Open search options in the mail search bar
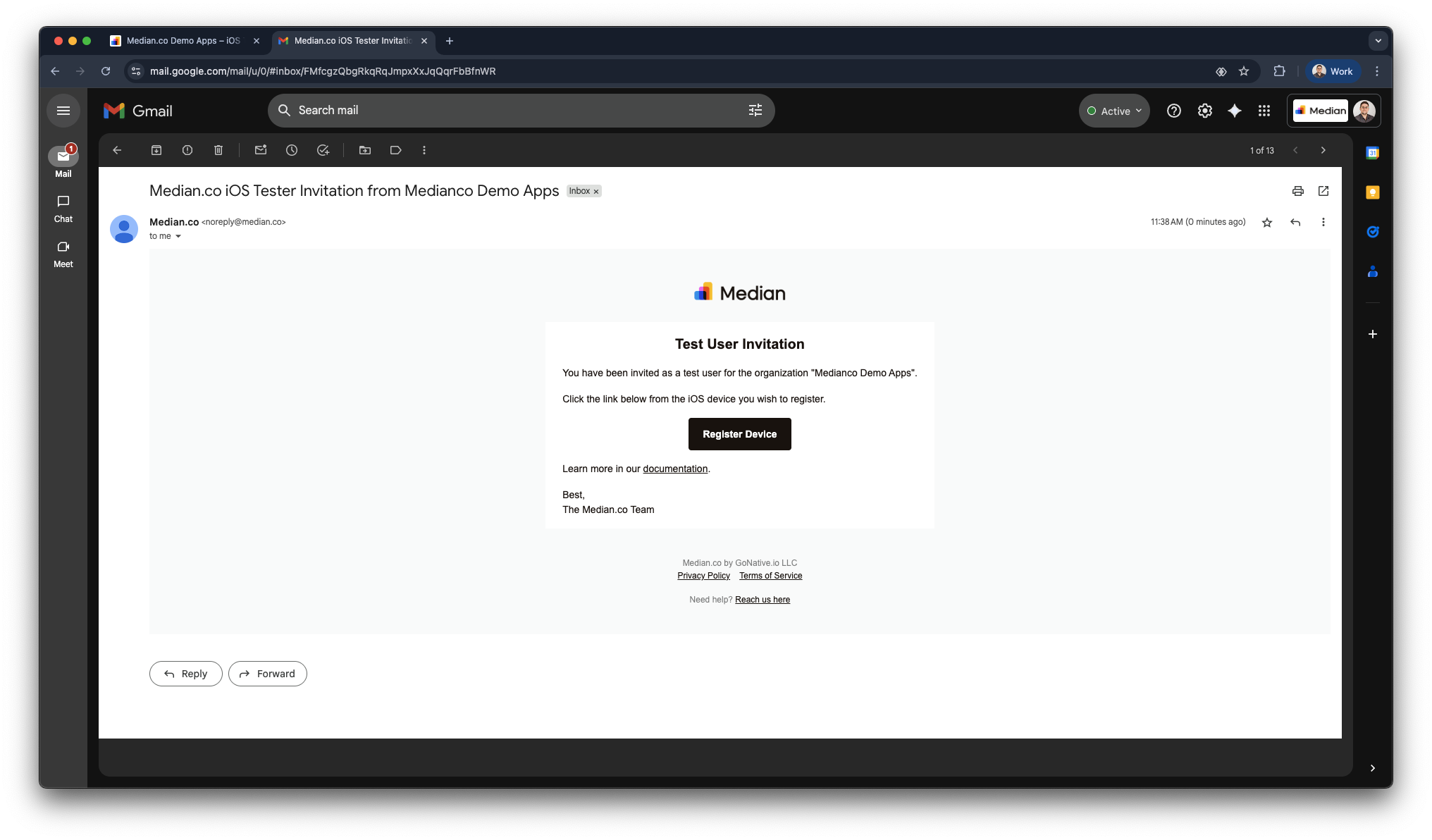Image resolution: width=1432 pixels, height=840 pixels. [x=755, y=111]
